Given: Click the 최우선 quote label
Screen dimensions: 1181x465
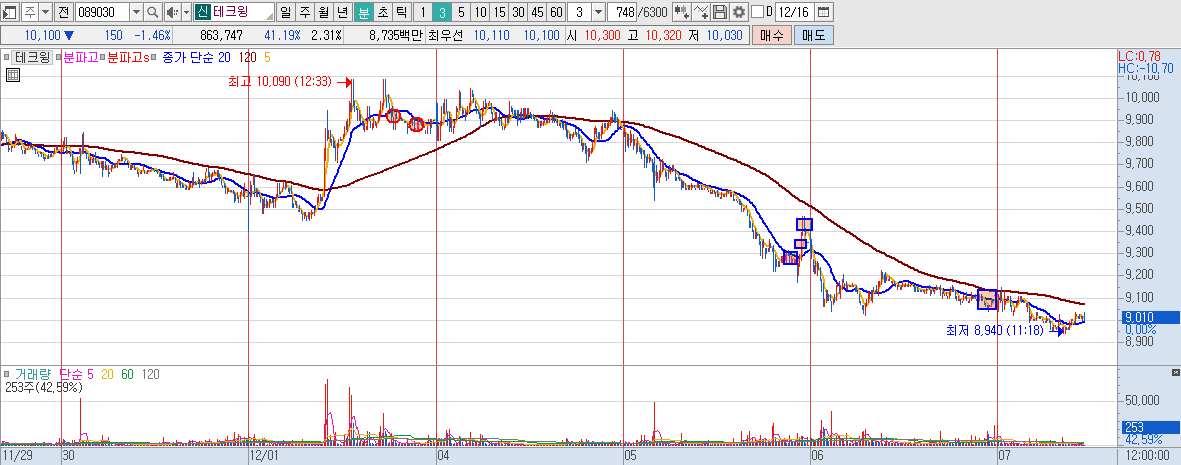Looking at the screenshot, I should pos(446,35).
